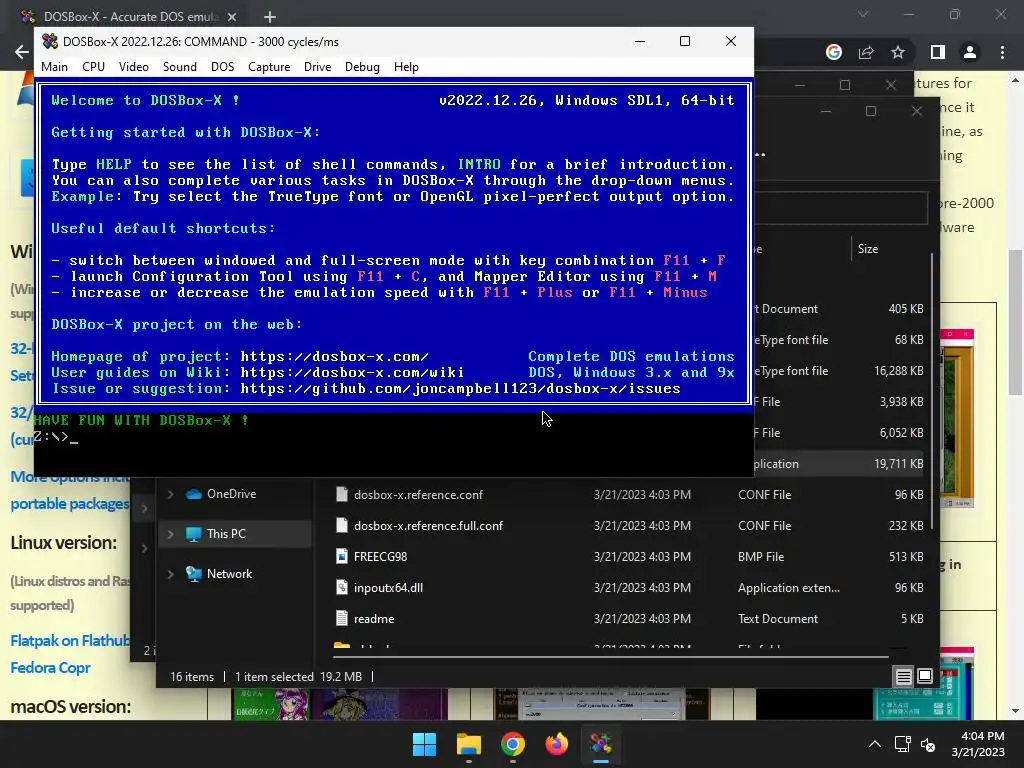Open the Main menu in DOSBox-X
Image resolution: width=1024 pixels, height=768 pixels.
point(54,67)
